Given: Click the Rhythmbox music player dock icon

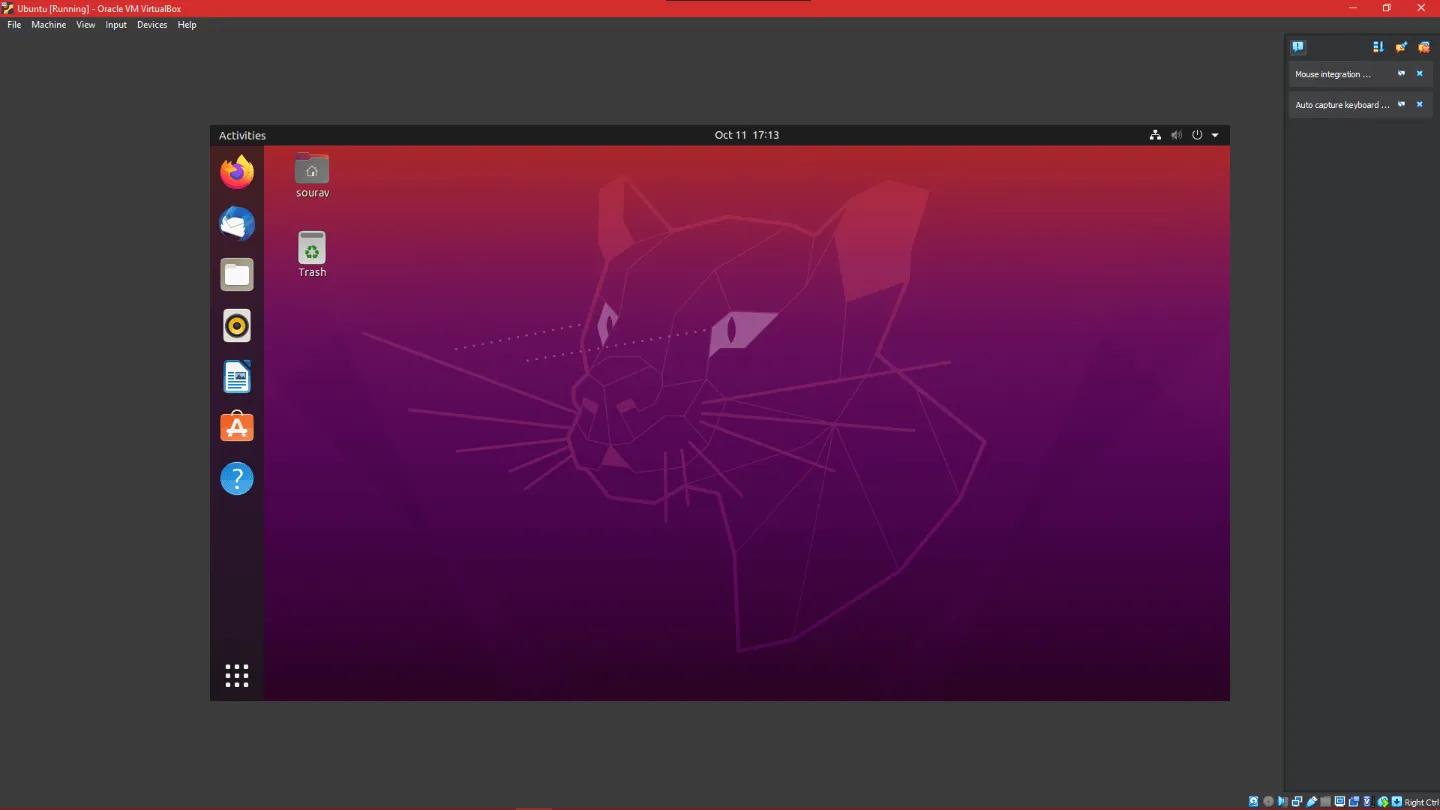Looking at the screenshot, I should pyautogui.click(x=236, y=325).
